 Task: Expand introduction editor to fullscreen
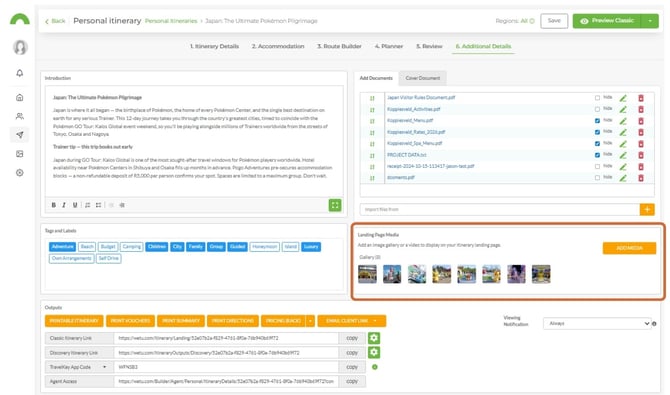coord(335,205)
